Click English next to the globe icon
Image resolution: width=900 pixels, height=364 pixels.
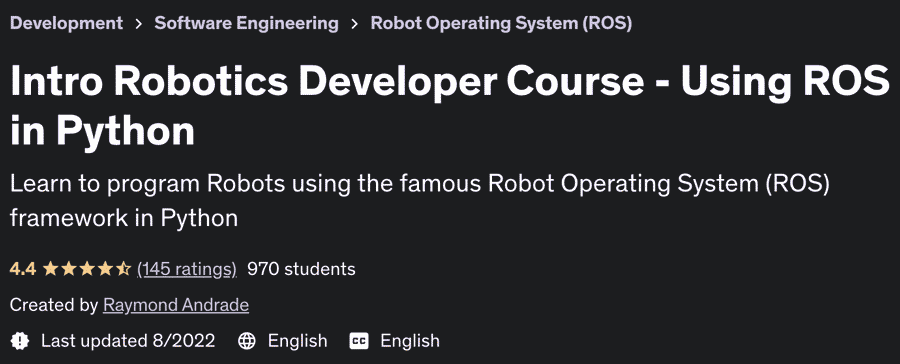(297, 341)
